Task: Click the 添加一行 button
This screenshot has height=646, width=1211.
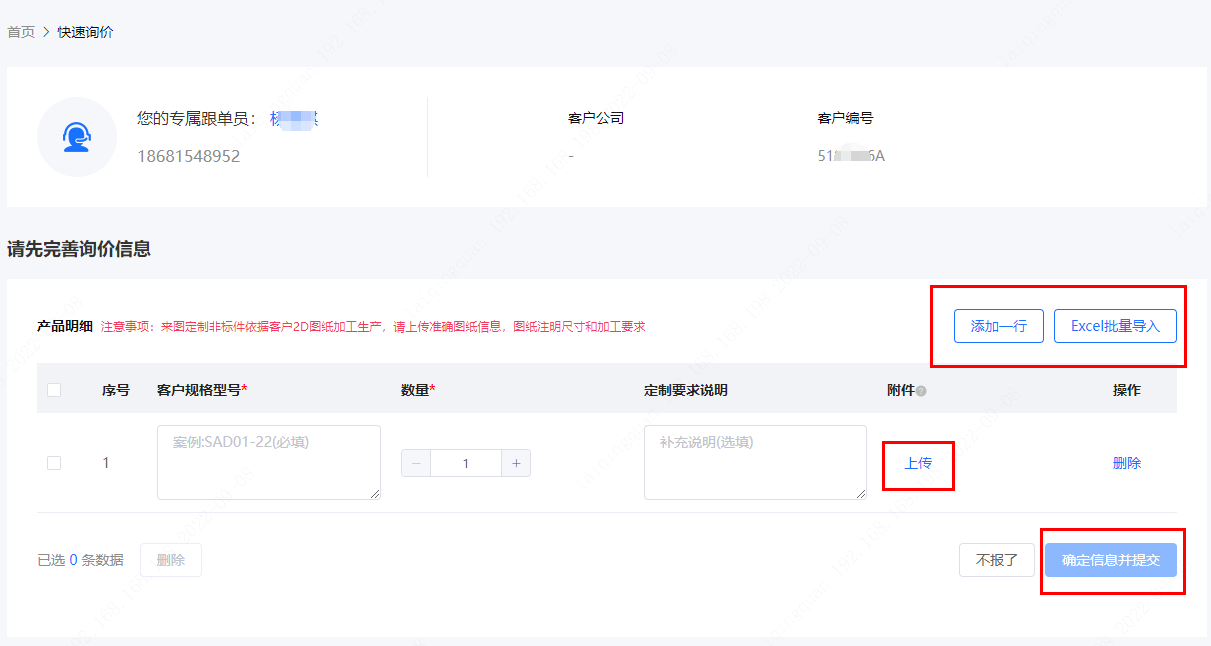Action: (998, 326)
